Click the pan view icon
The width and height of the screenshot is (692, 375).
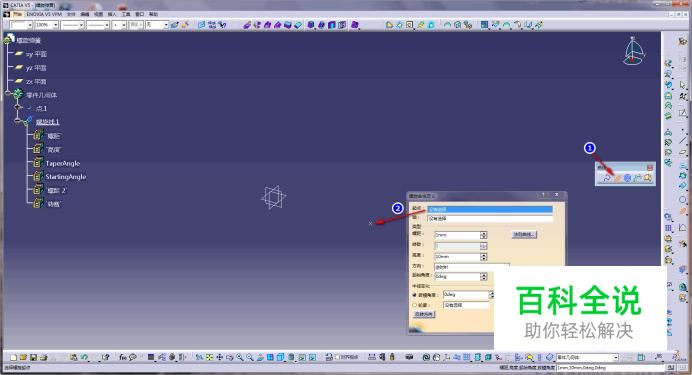coord(219,357)
